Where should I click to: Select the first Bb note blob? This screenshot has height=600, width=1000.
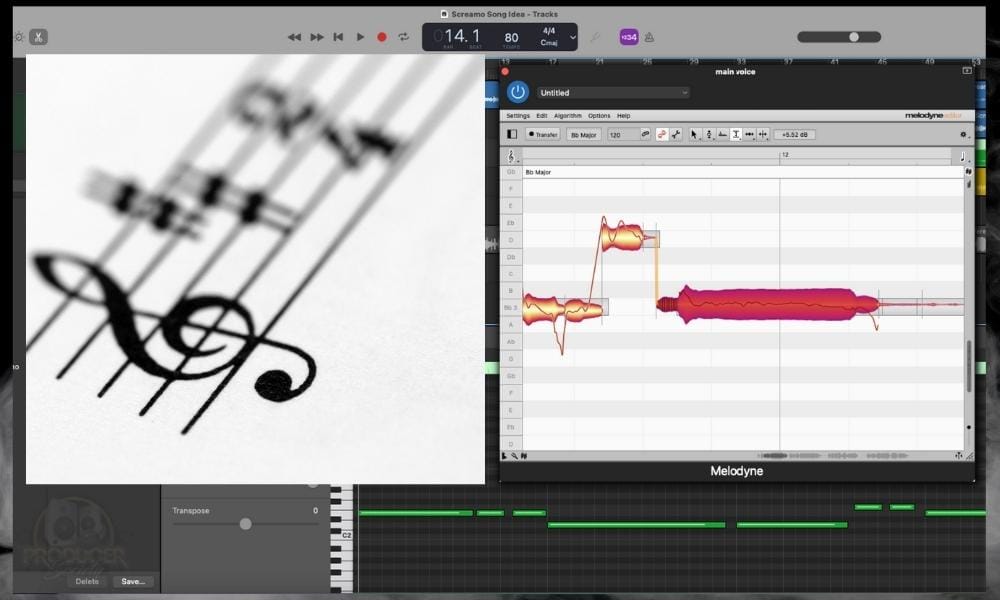[x=561, y=309]
